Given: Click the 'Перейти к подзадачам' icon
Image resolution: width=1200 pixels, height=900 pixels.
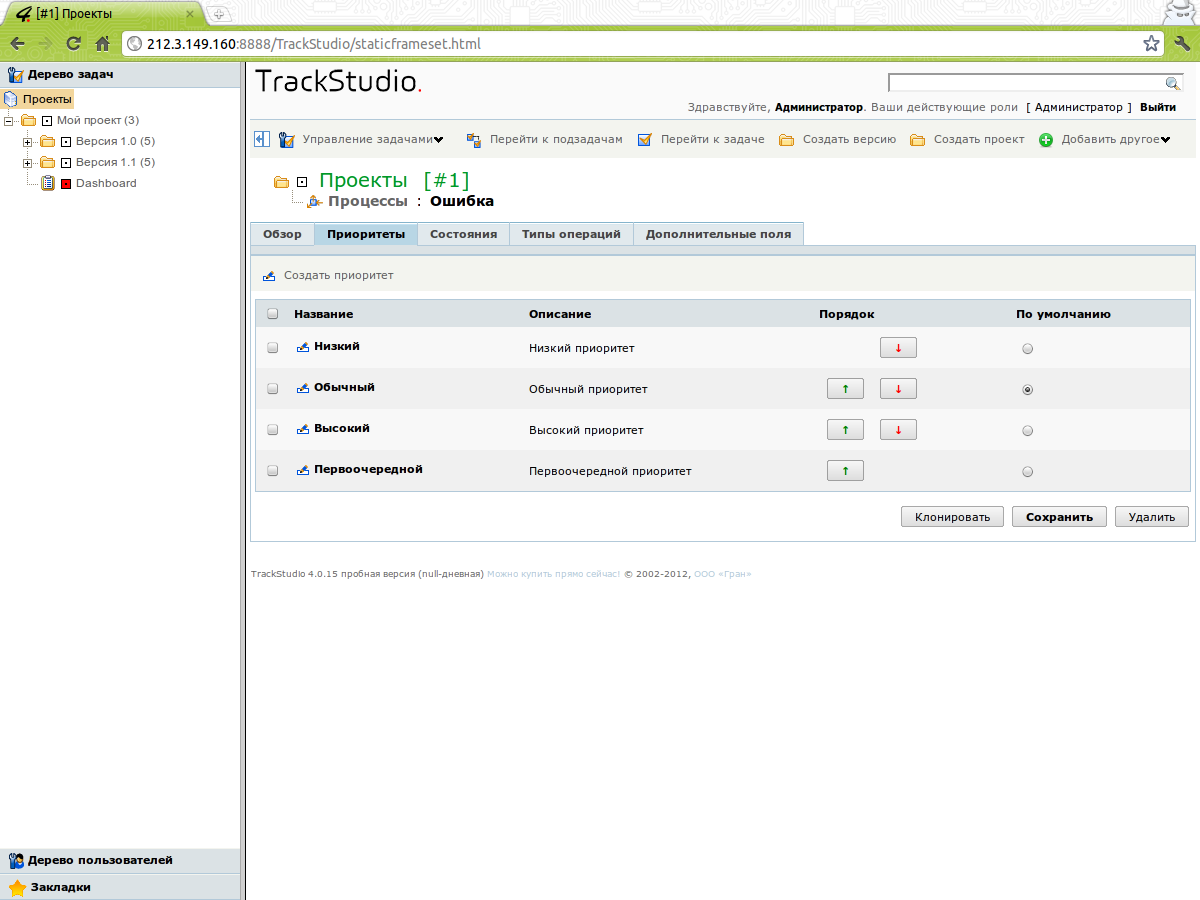Looking at the screenshot, I should pos(474,140).
